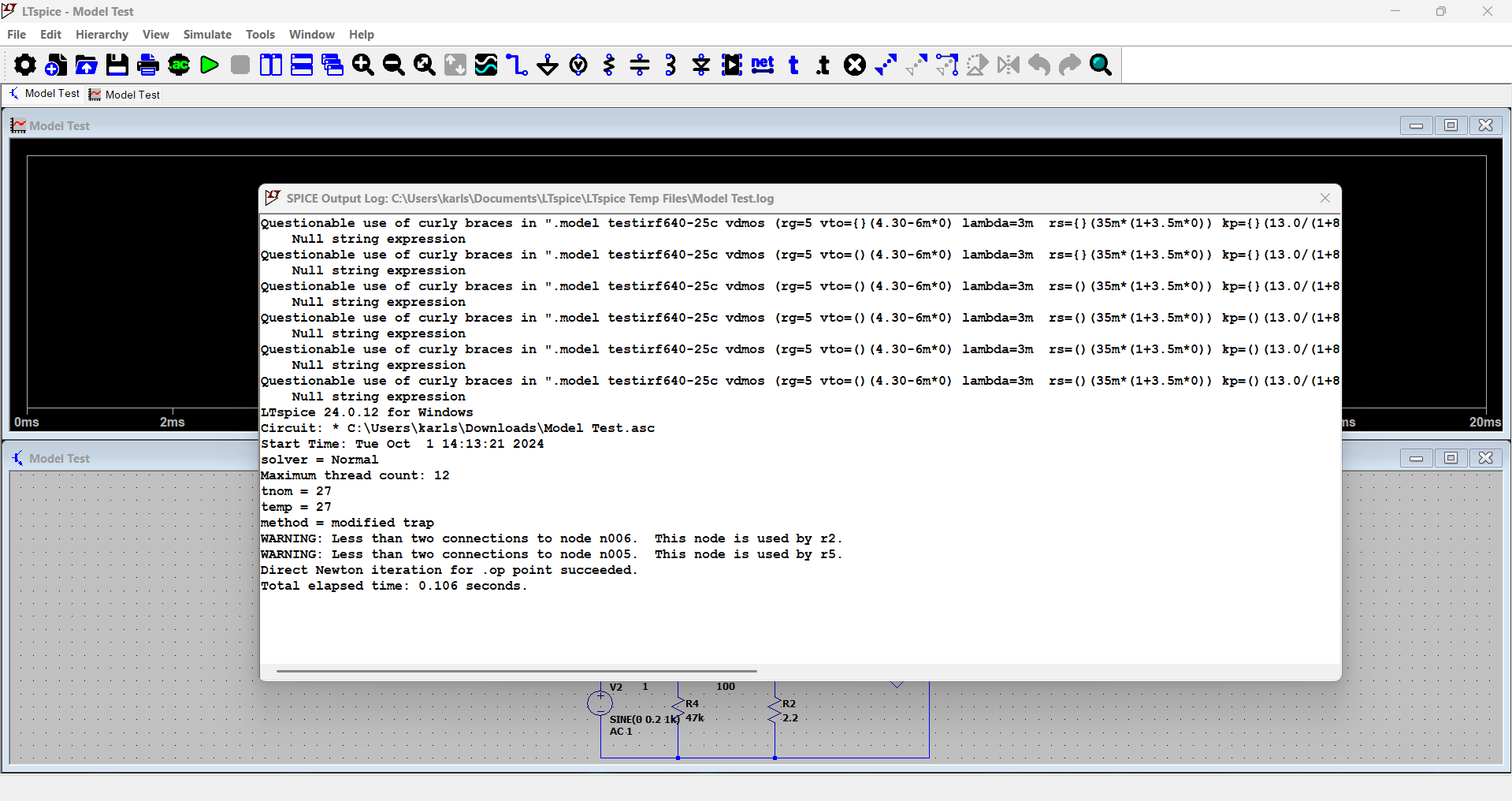1512x801 pixels.
Task: Open the File menu
Action: coord(17,35)
